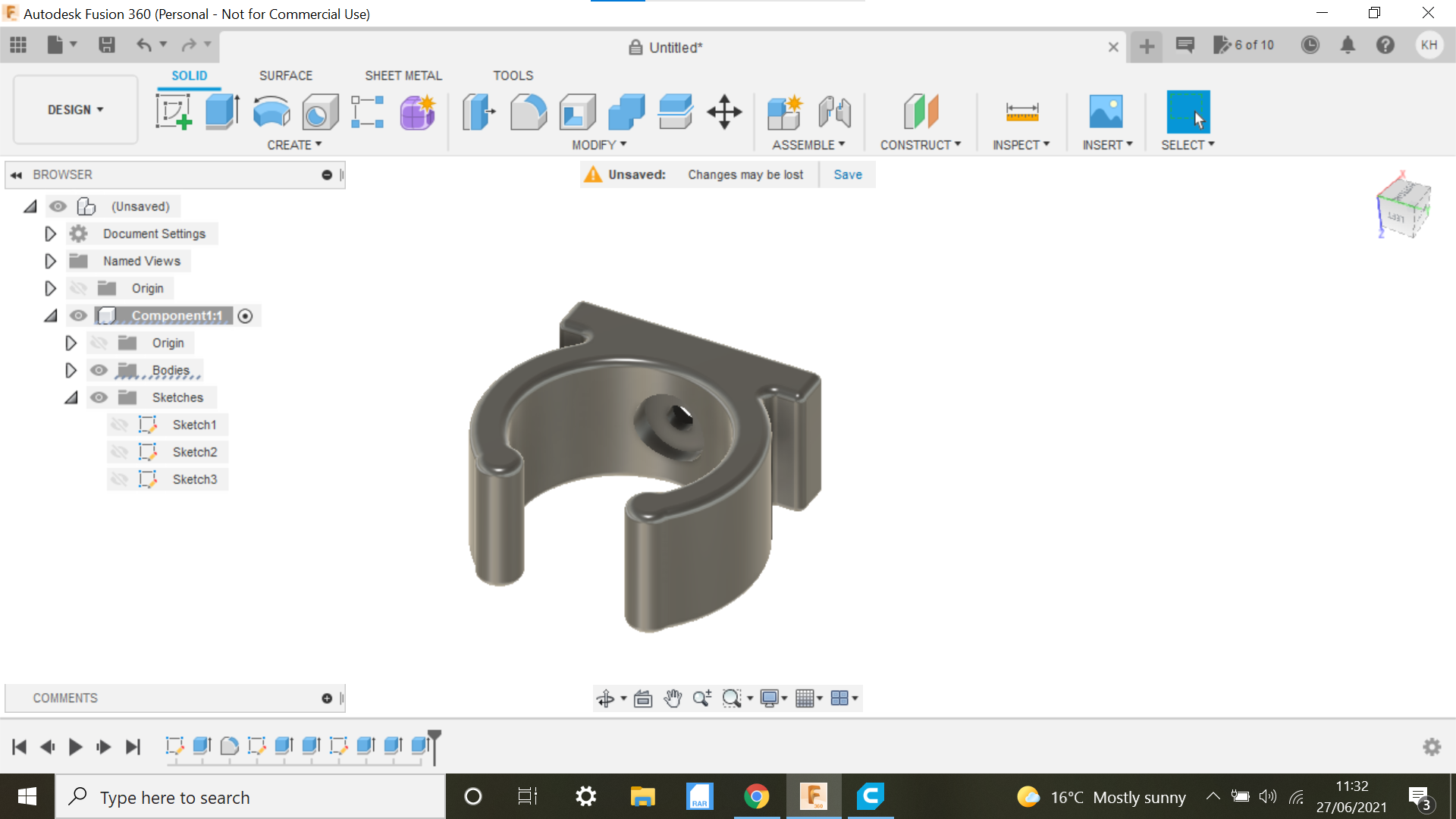This screenshot has height=819, width=1456.
Task: Play the timeline
Action: (x=75, y=747)
